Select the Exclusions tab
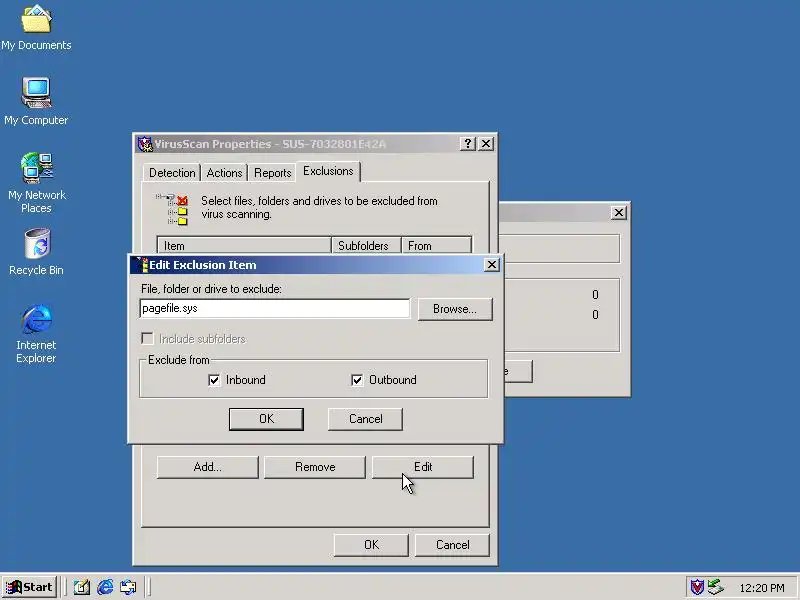 [328, 171]
